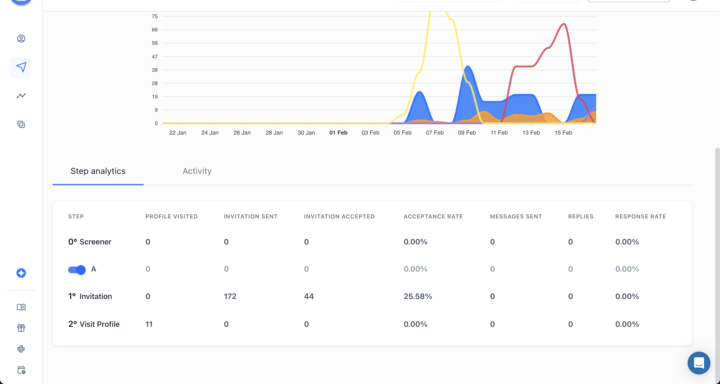This screenshot has height=384, width=720.
Task: Click the red line peak on chart
Action: 563,24
